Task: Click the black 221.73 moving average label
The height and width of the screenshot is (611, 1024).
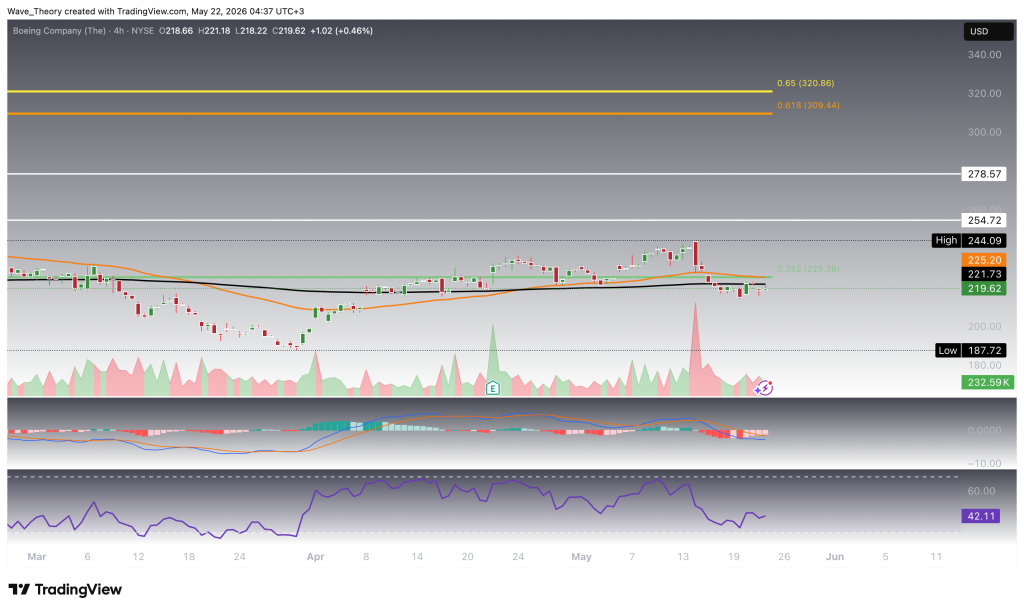Action: [x=984, y=274]
